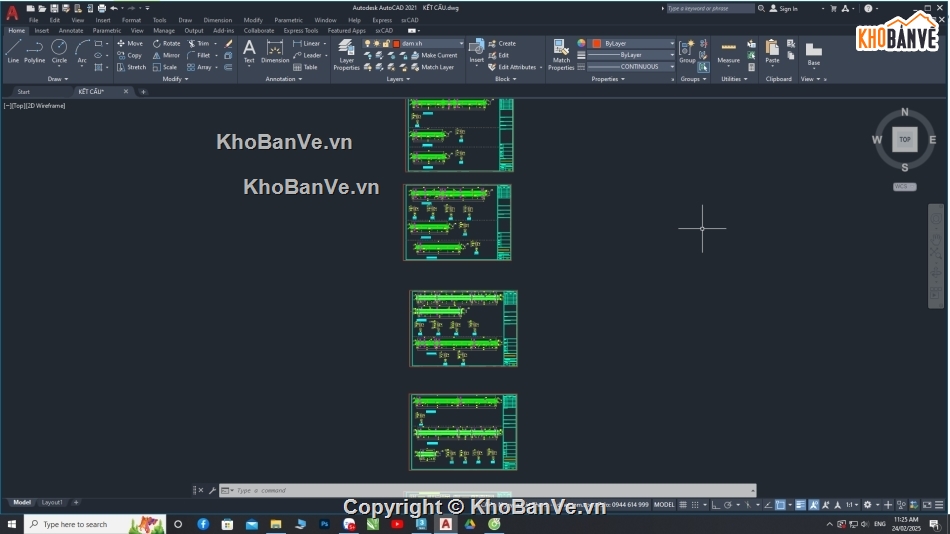Click the Text annotation tool
The height and width of the screenshot is (534, 950).
[249, 51]
